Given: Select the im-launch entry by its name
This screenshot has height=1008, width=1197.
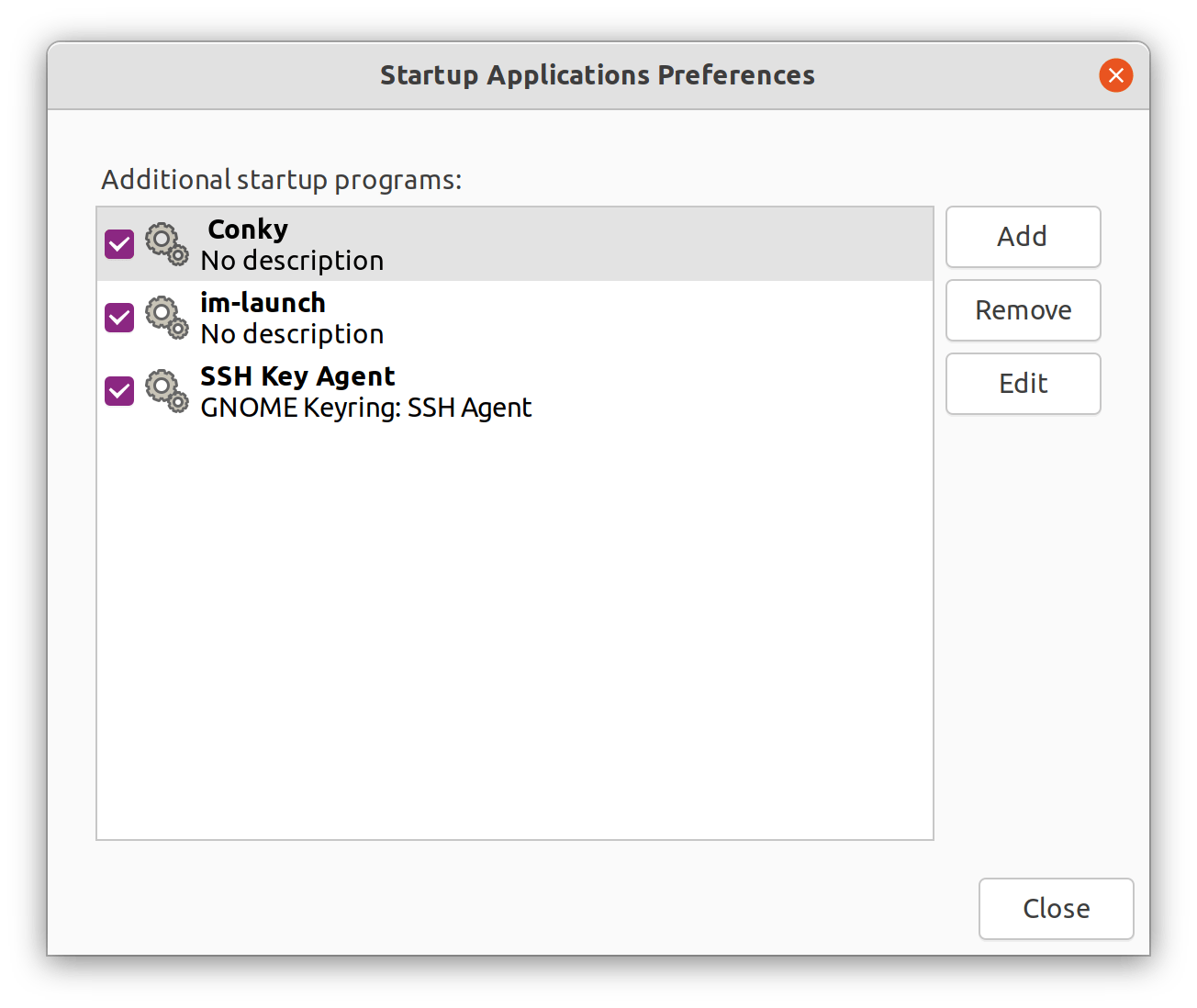Looking at the screenshot, I should pyautogui.click(x=263, y=303).
